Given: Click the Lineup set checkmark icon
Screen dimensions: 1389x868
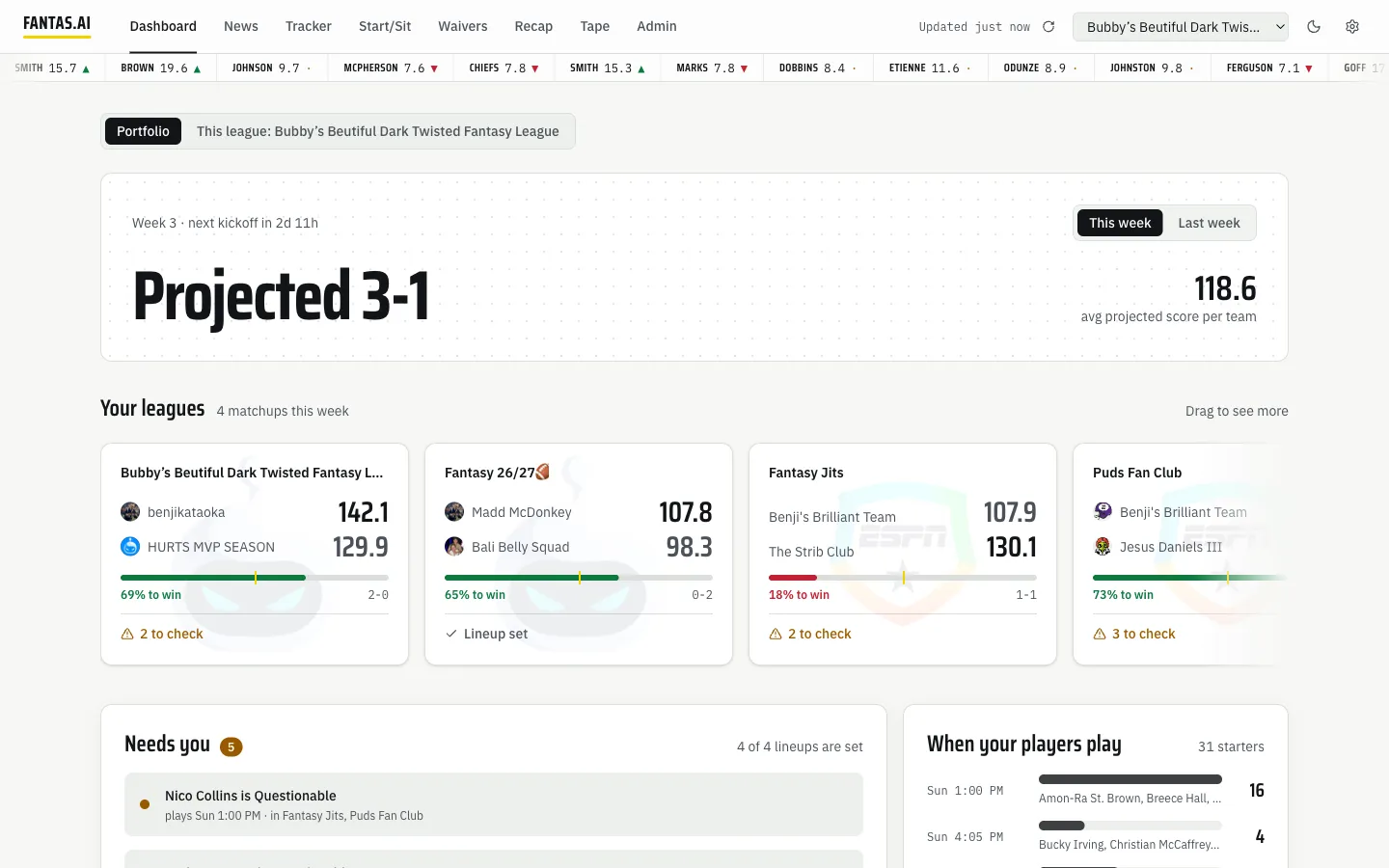Looking at the screenshot, I should 451,634.
